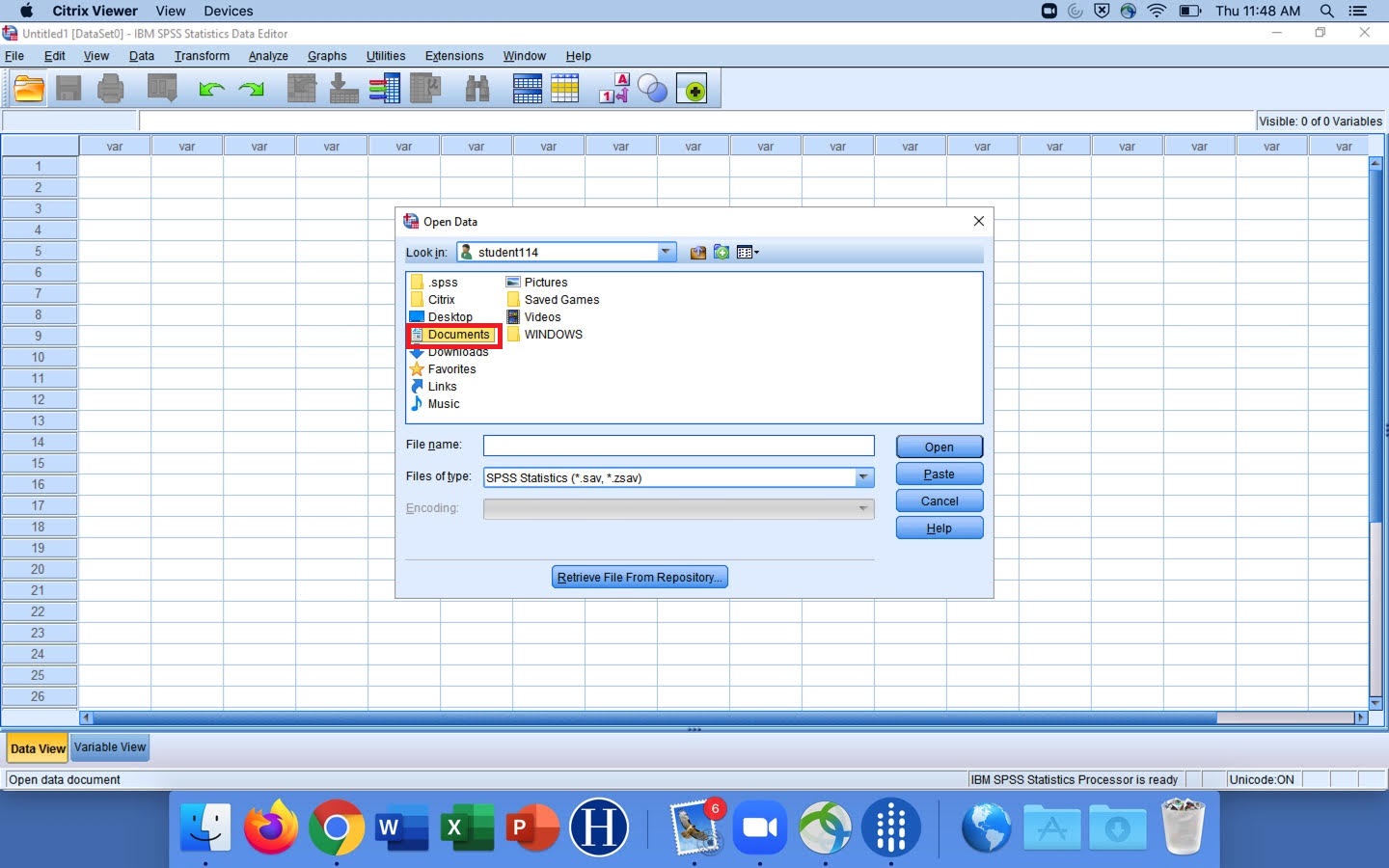Image resolution: width=1389 pixels, height=868 pixels.
Task: Click inside the File name field
Action: coord(677,446)
